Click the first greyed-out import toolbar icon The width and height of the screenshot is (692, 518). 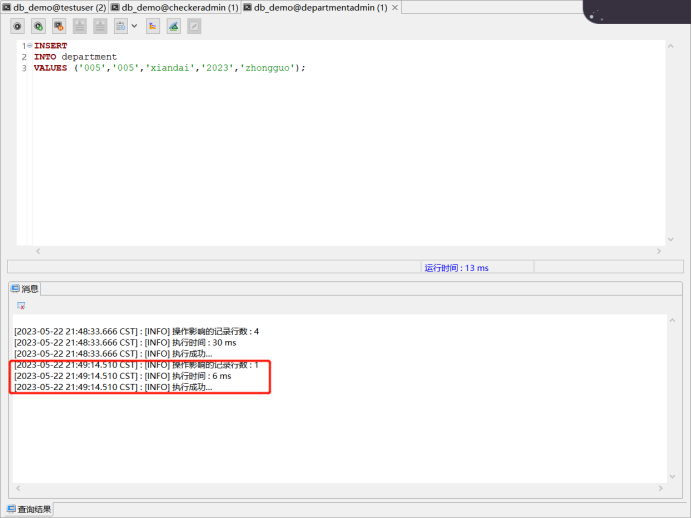[80, 26]
